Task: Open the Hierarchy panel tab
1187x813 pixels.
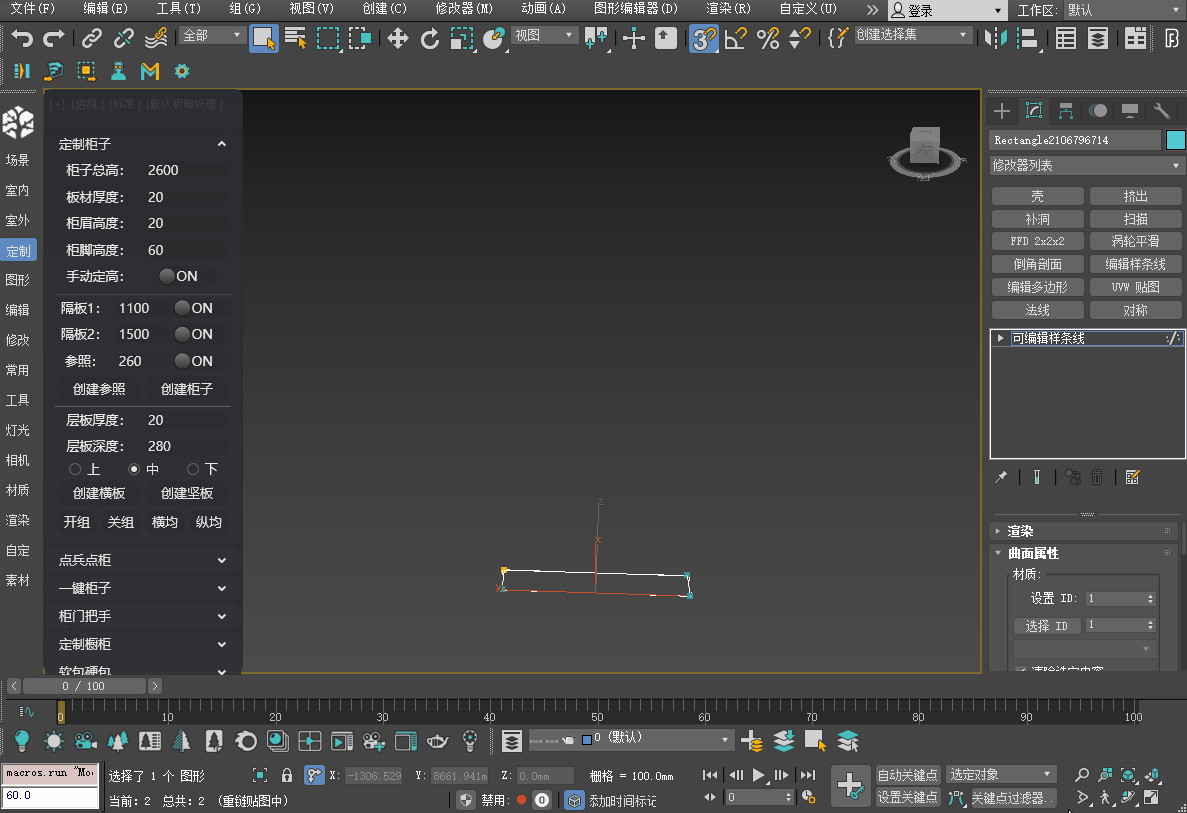Action: point(1066,111)
